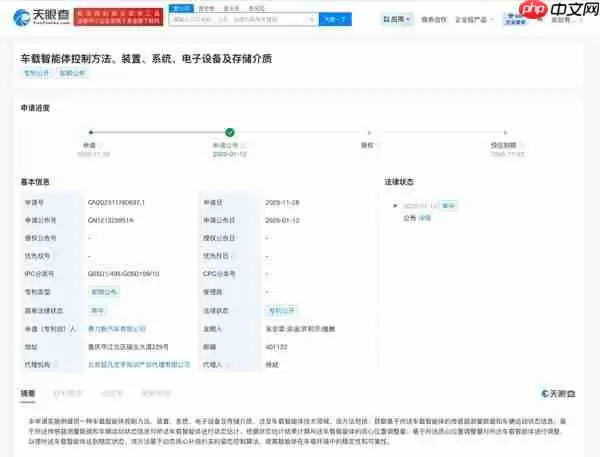Screen dimensions: 600x457
Task: Click the 发明公布 tag in the 专利类型 row
Action: [104, 292]
